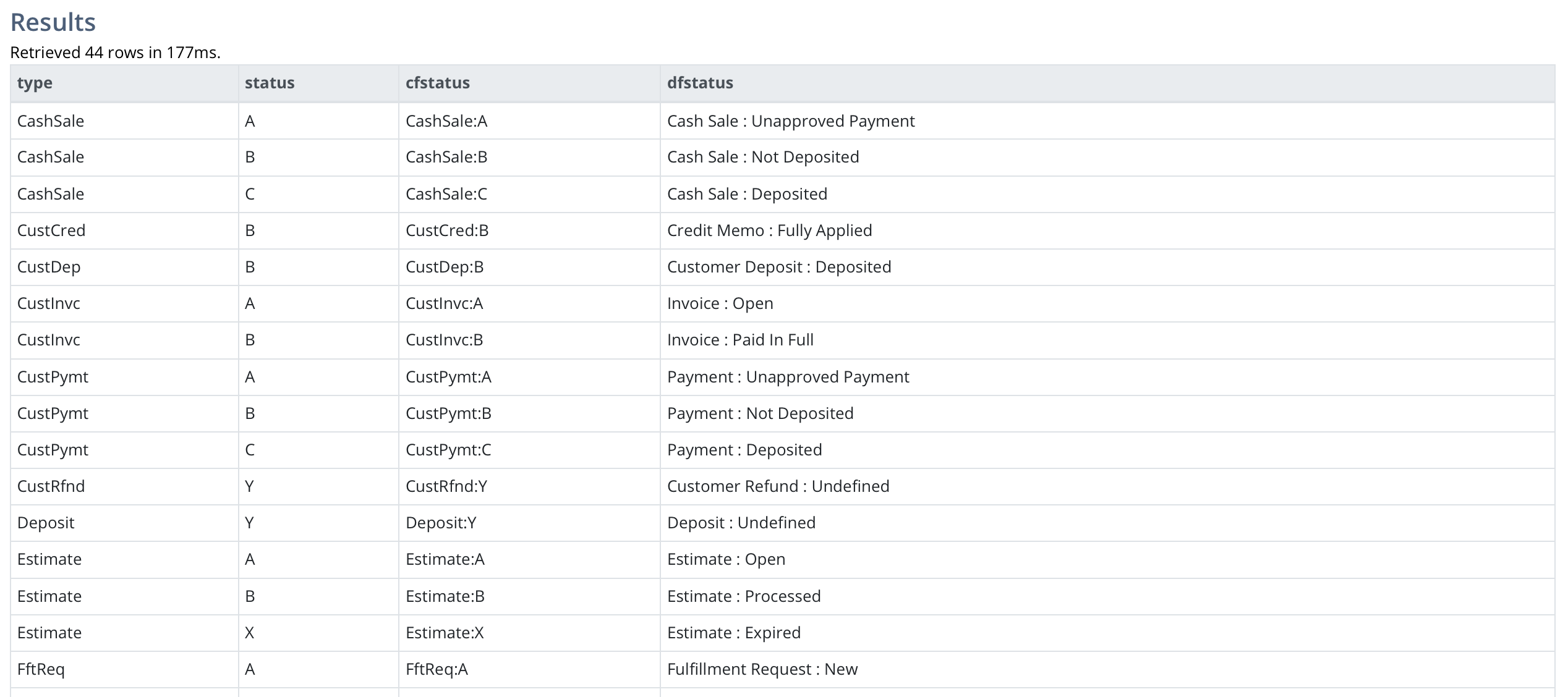Viewport: 1568px width, 697px height.
Task: Select the Invoice : Open cell
Action: (1107, 303)
